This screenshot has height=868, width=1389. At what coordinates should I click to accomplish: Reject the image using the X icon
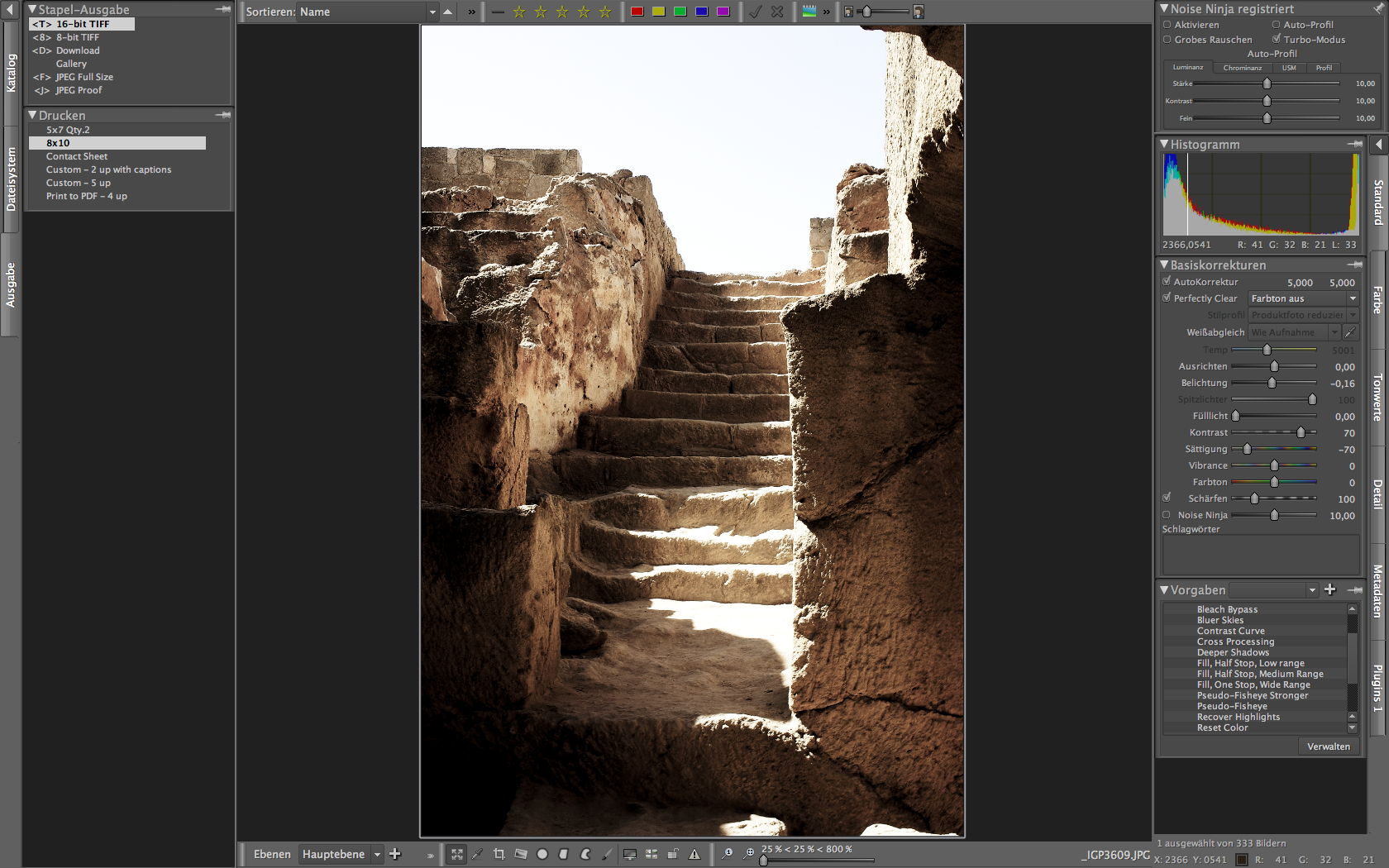pos(776,12)
